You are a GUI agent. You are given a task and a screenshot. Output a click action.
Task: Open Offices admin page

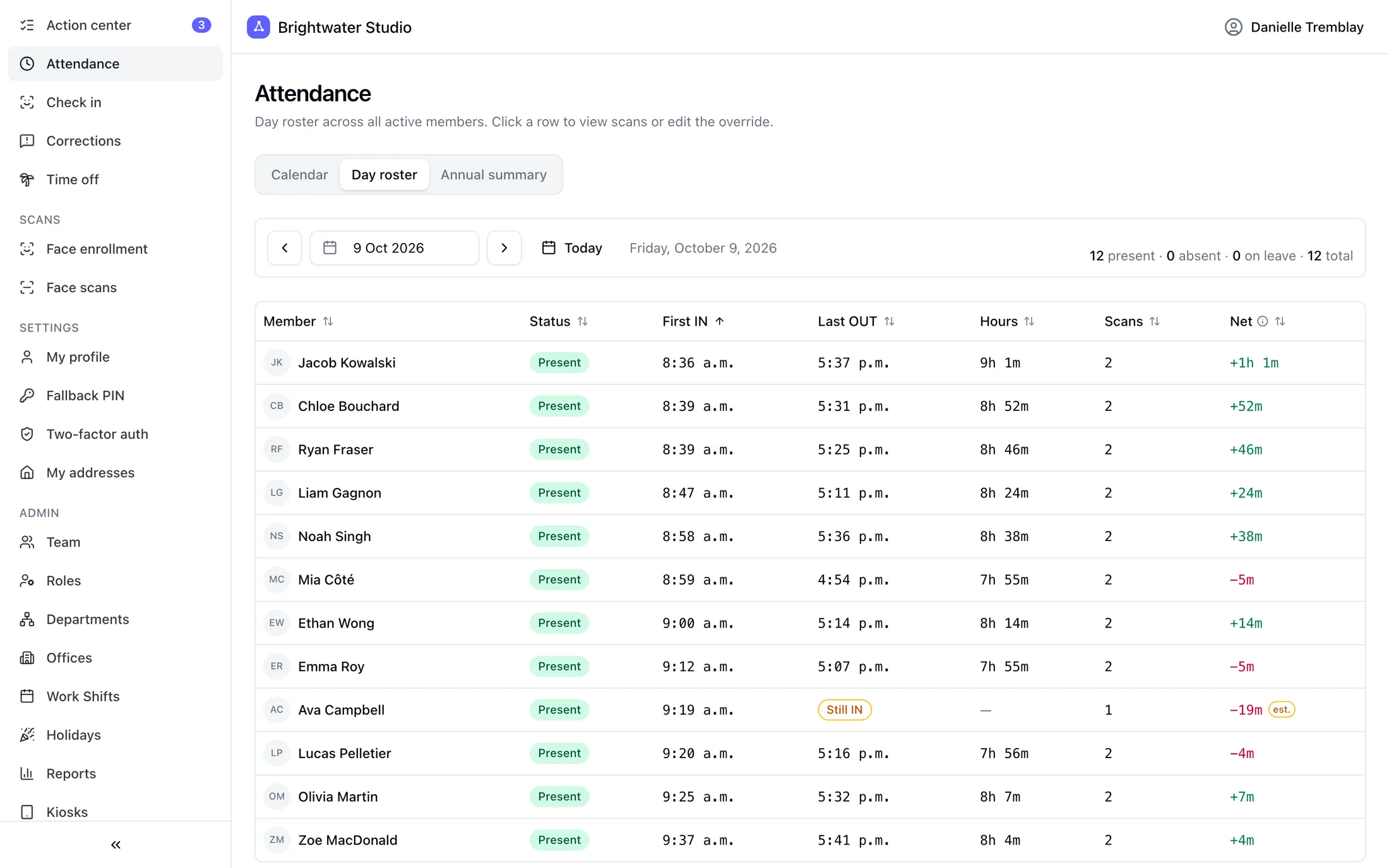(x=115, y=657)
